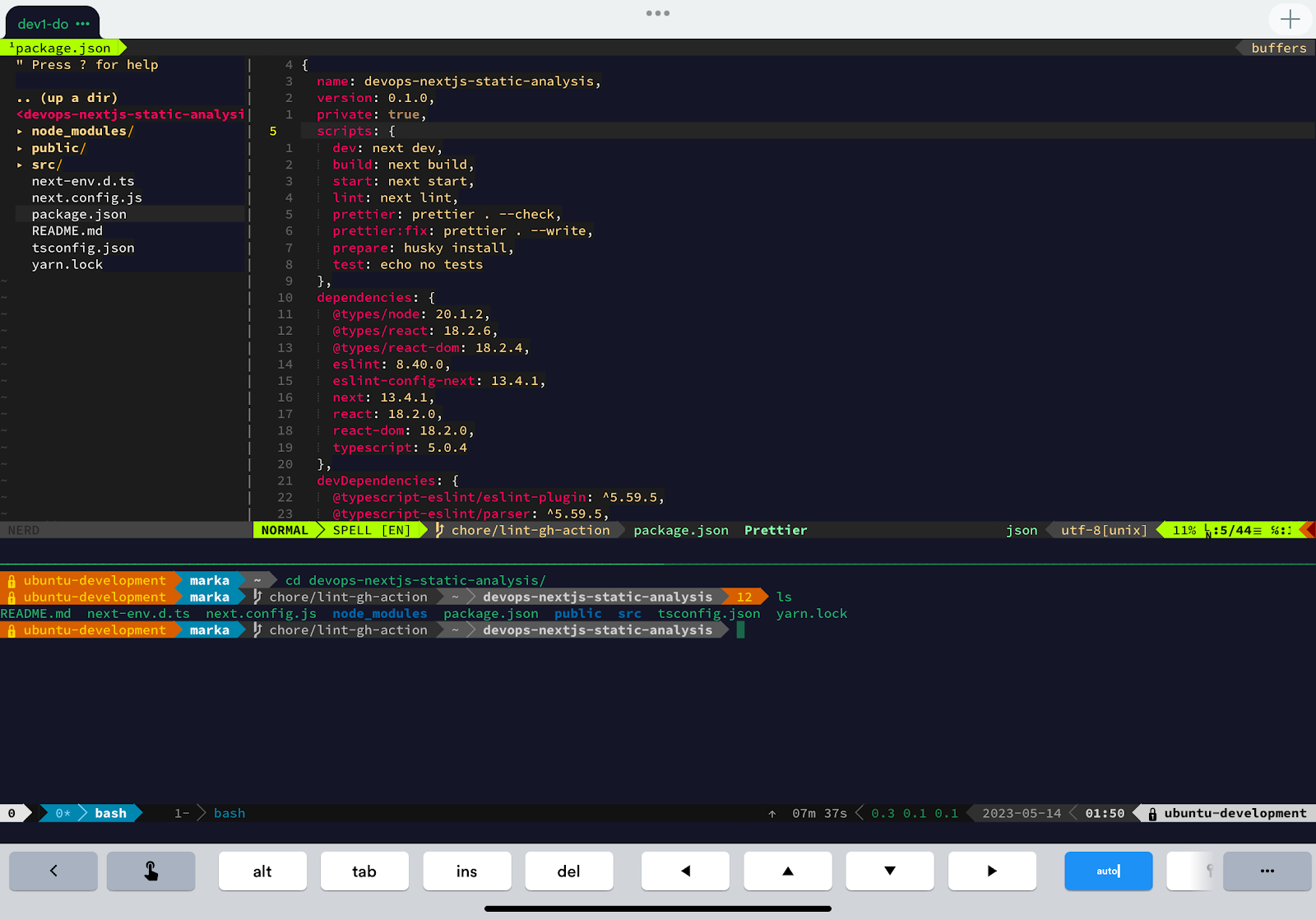Open the more options ellipsis key

coord(1267,871)
